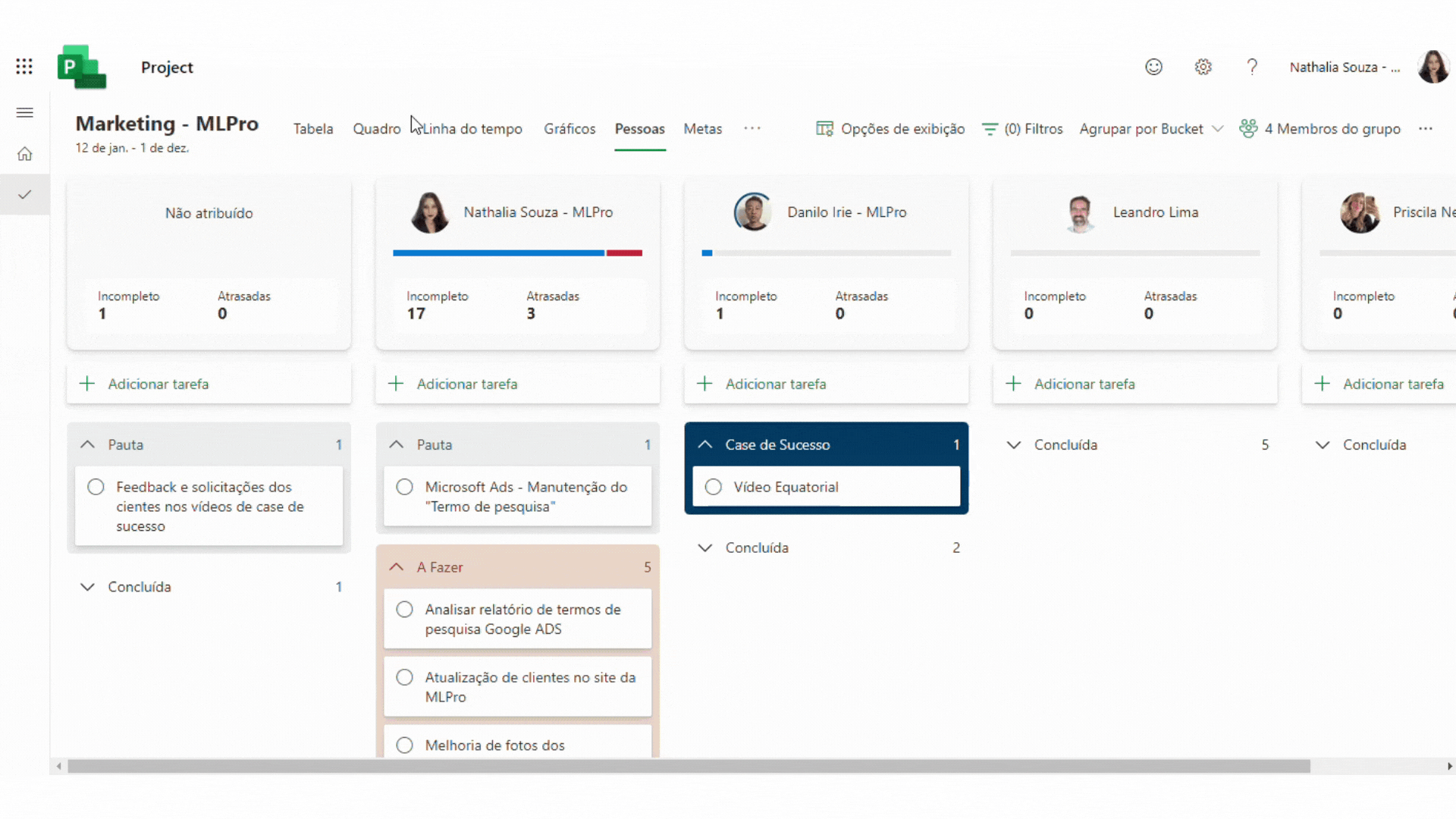Image resolution: width=1456 pixels, height=819 pixels.
Task: Click Adicionar tarefa label under Não atribuído
Action: click(158, 384)
